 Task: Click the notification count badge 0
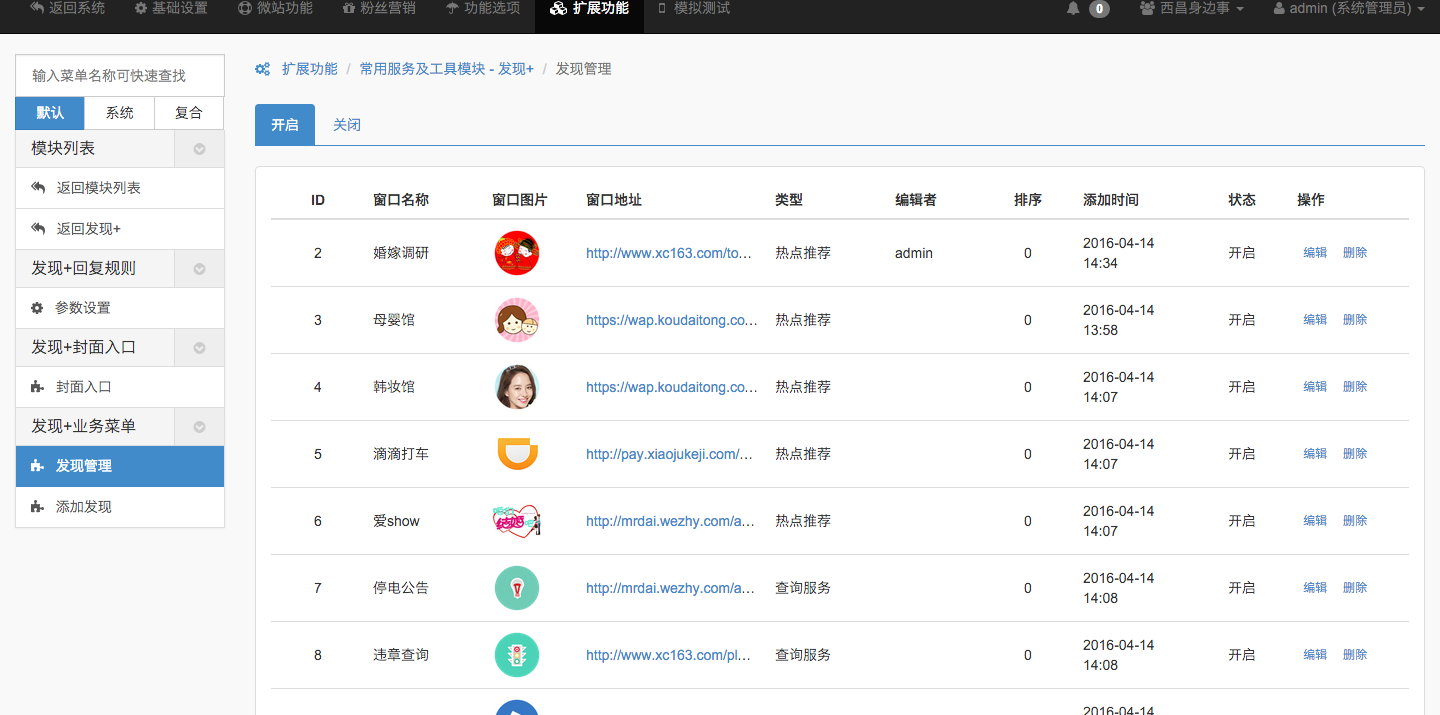tap(1099, 9)
